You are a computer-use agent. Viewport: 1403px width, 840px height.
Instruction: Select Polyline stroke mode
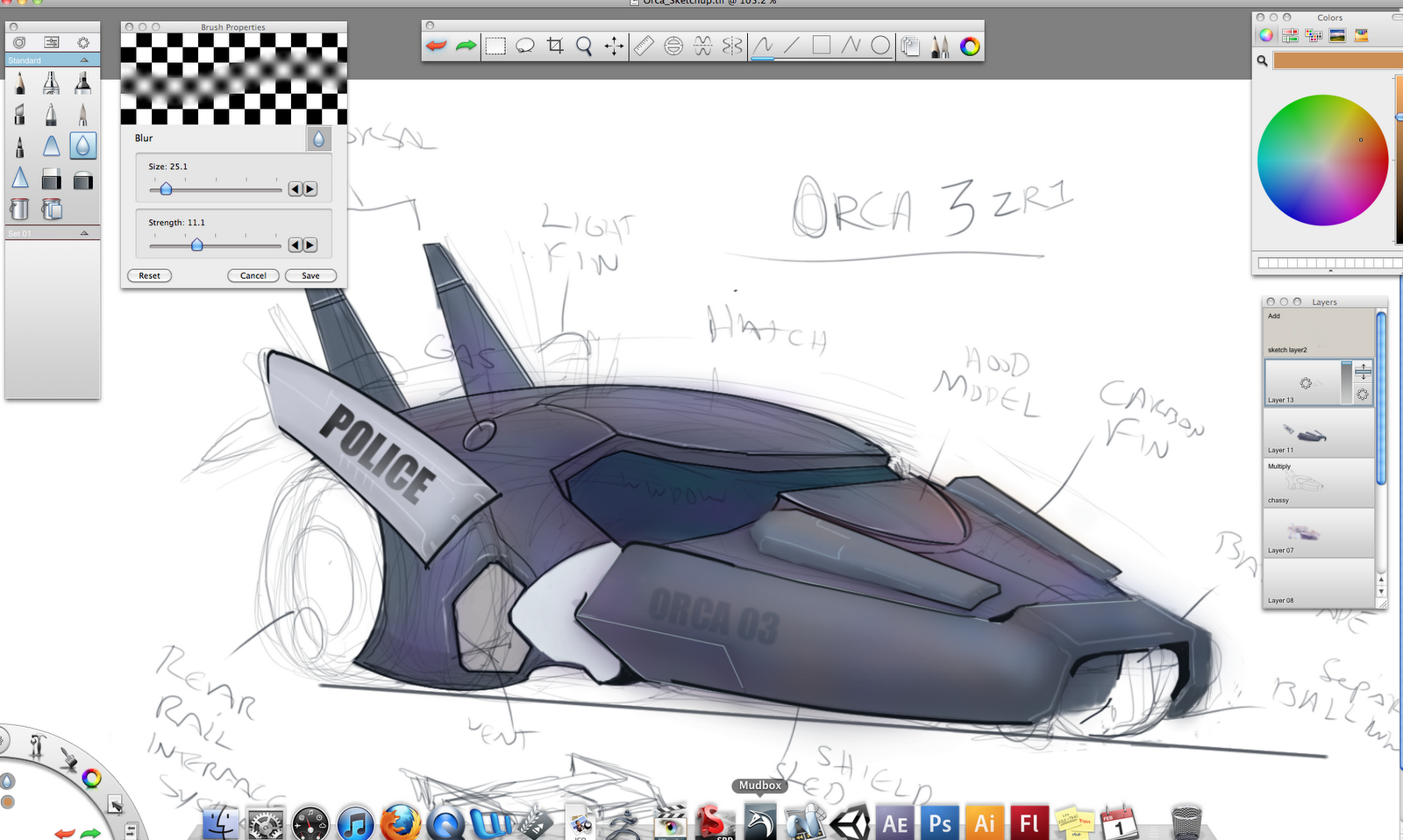click(851, 46)
